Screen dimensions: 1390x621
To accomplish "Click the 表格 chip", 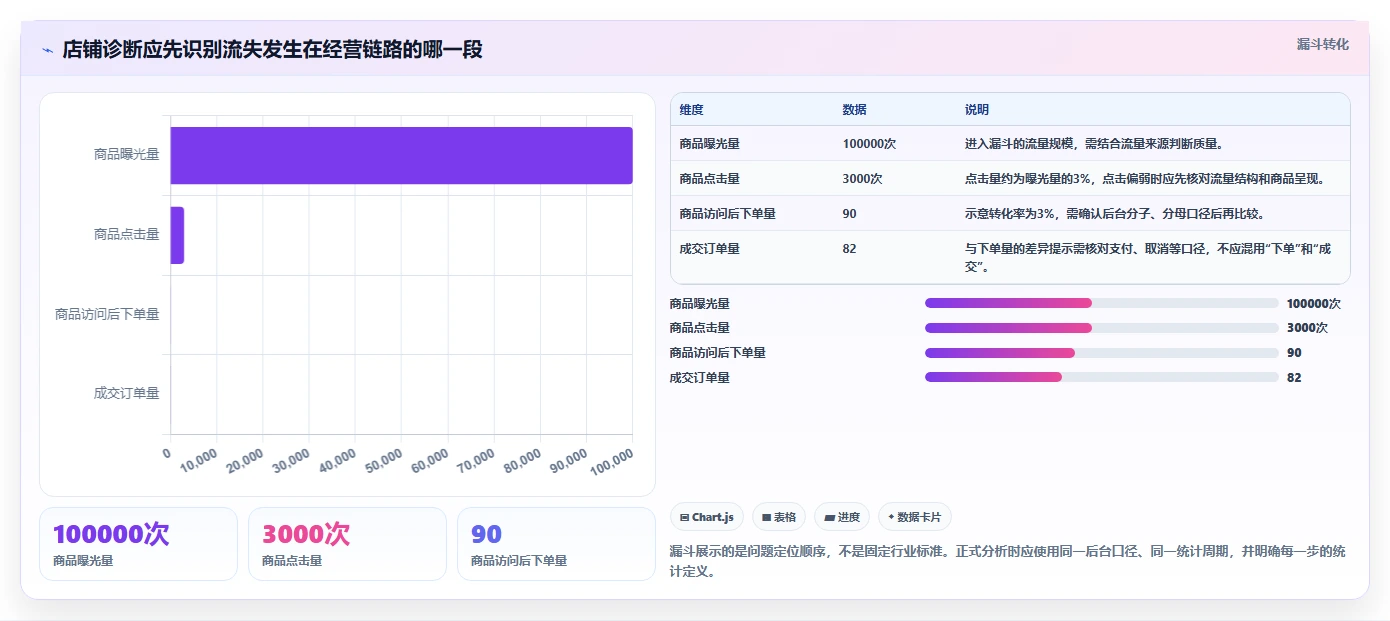I will 779,517.
